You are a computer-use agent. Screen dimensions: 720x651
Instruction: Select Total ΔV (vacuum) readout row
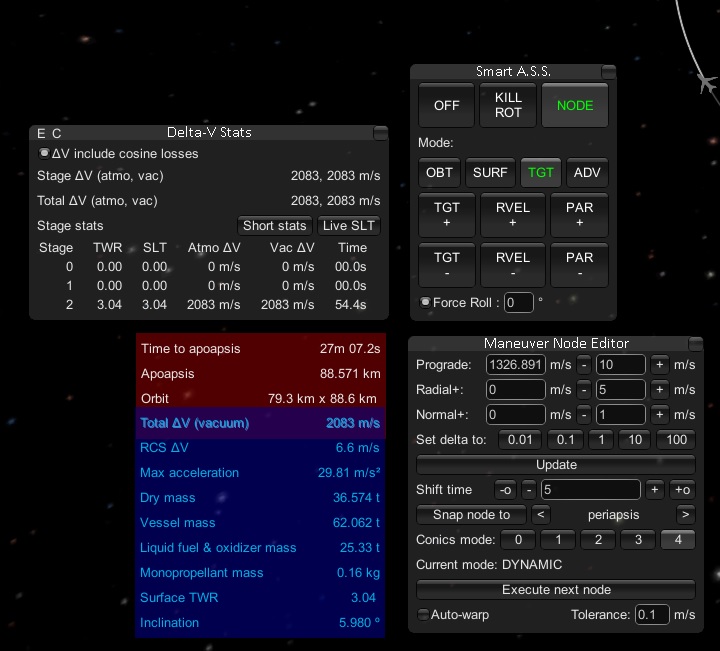pos(260,423)
